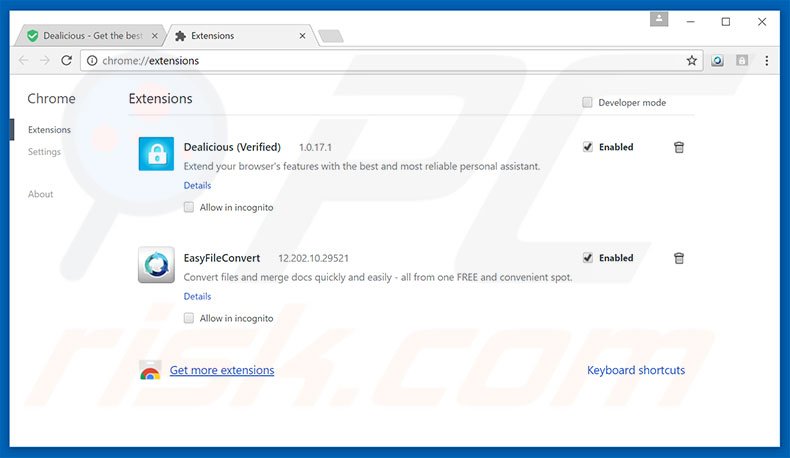Open Details link for Dealicious
790x458 pixels.
point(197,185)
